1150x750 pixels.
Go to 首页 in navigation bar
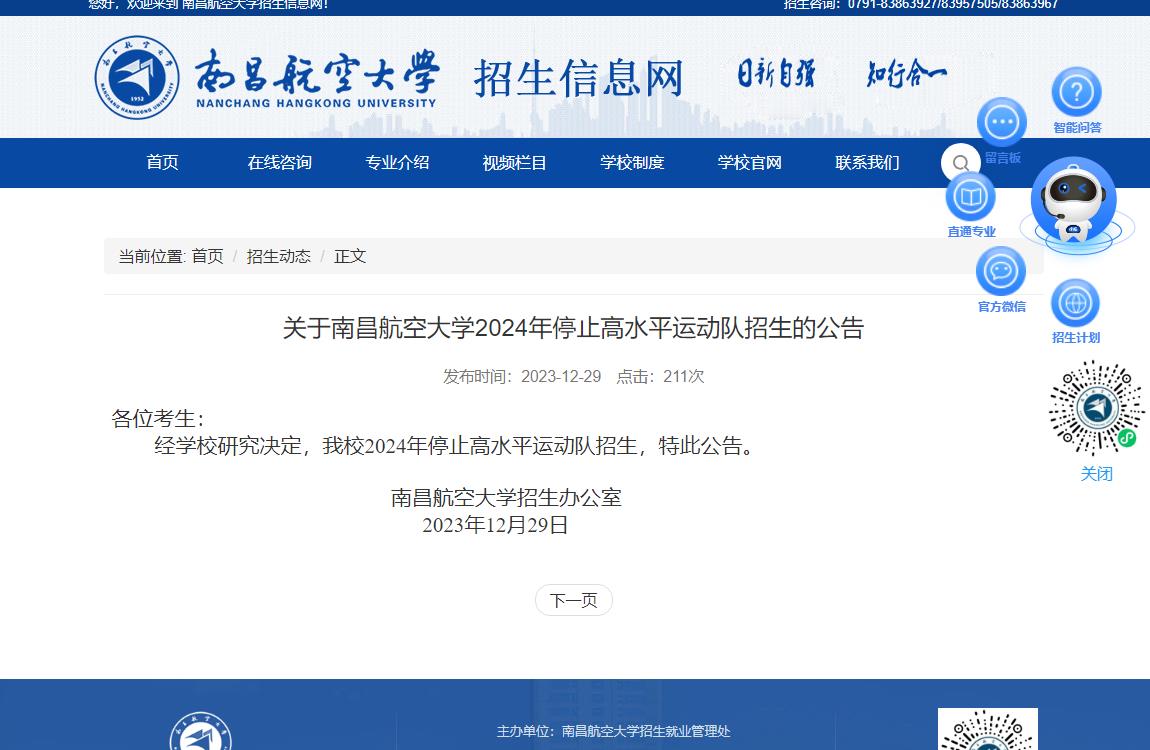point(162,162)
